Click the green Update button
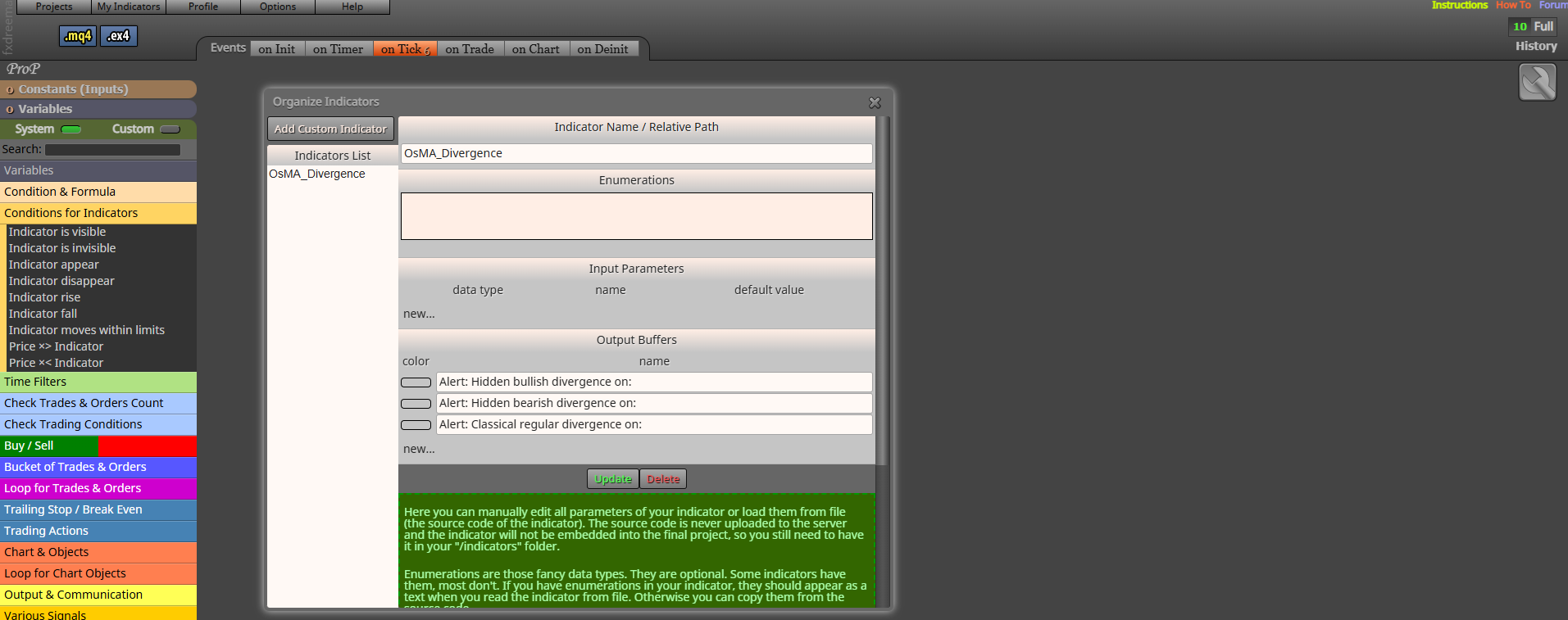 [613, 479]
